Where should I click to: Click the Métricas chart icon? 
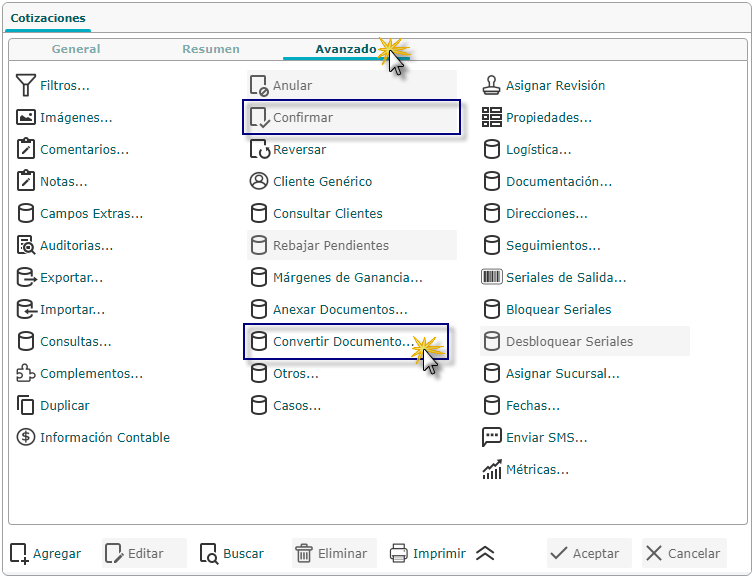pyautogui.click(x=492, y=470)
